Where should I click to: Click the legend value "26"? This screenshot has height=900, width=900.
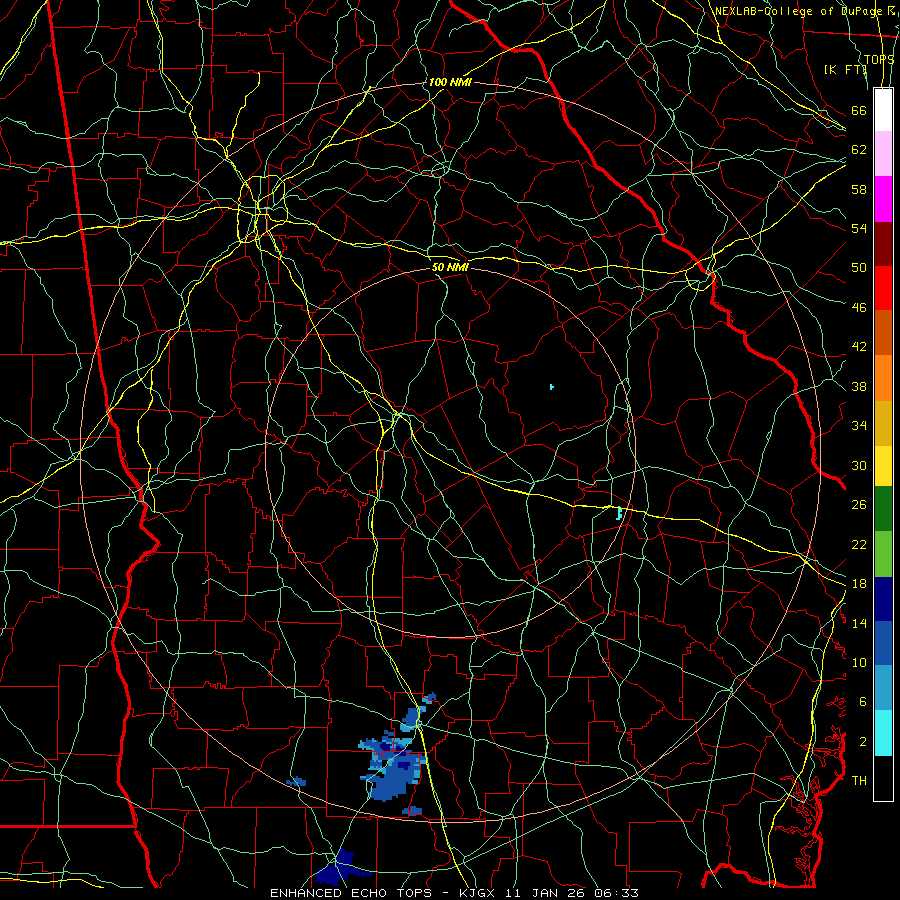(859, 505)
